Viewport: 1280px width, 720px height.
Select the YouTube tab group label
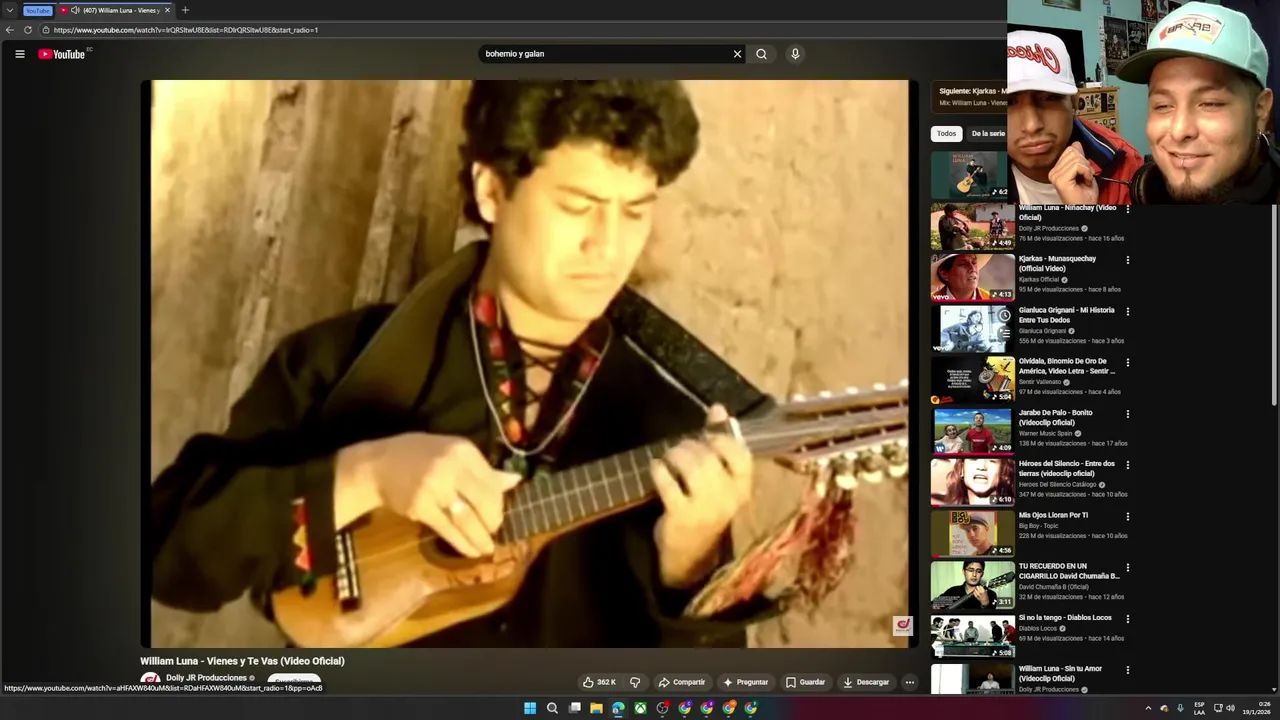tap(37, 10)
